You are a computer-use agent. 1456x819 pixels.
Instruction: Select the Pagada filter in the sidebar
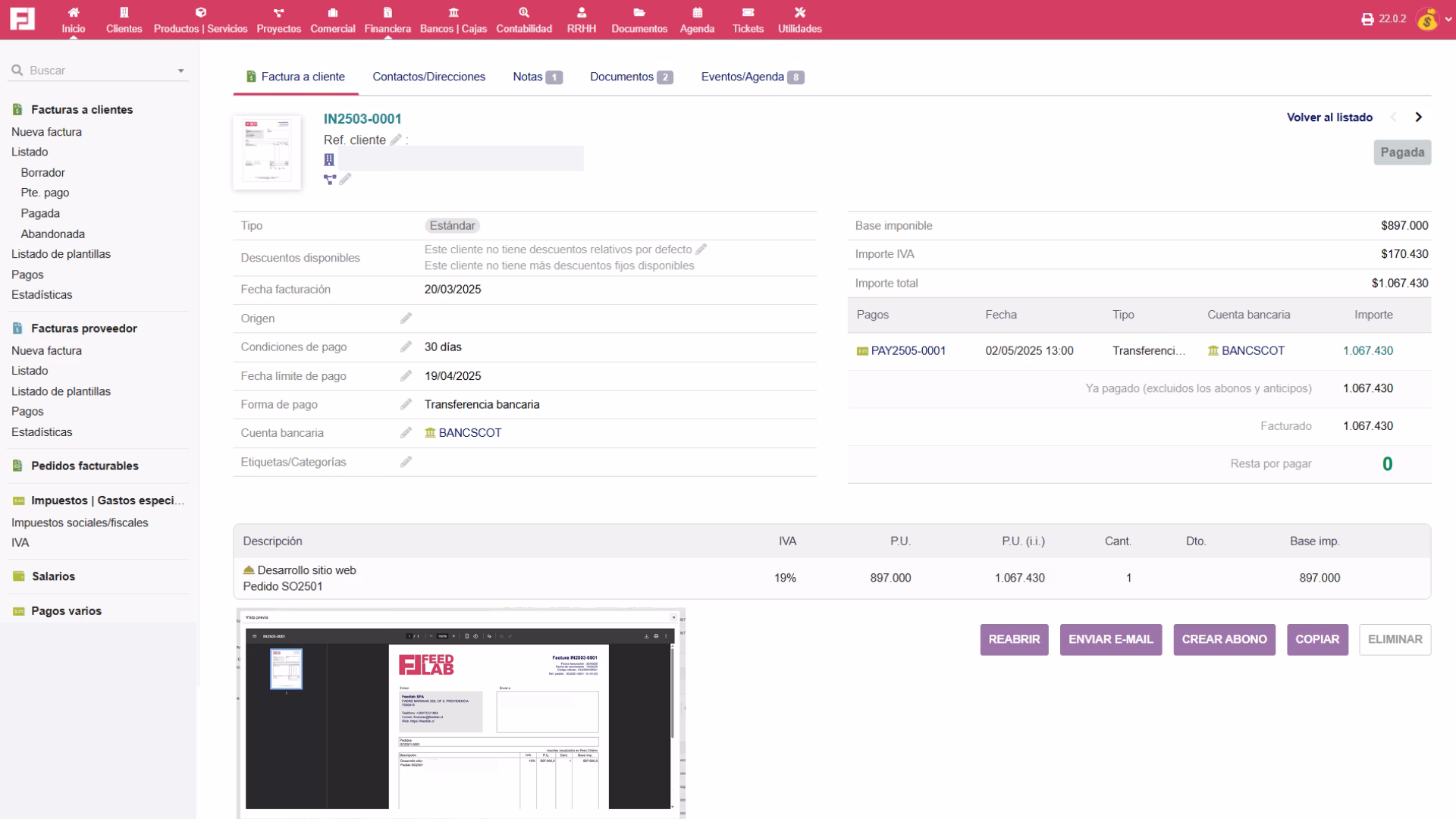coord(39,213)
